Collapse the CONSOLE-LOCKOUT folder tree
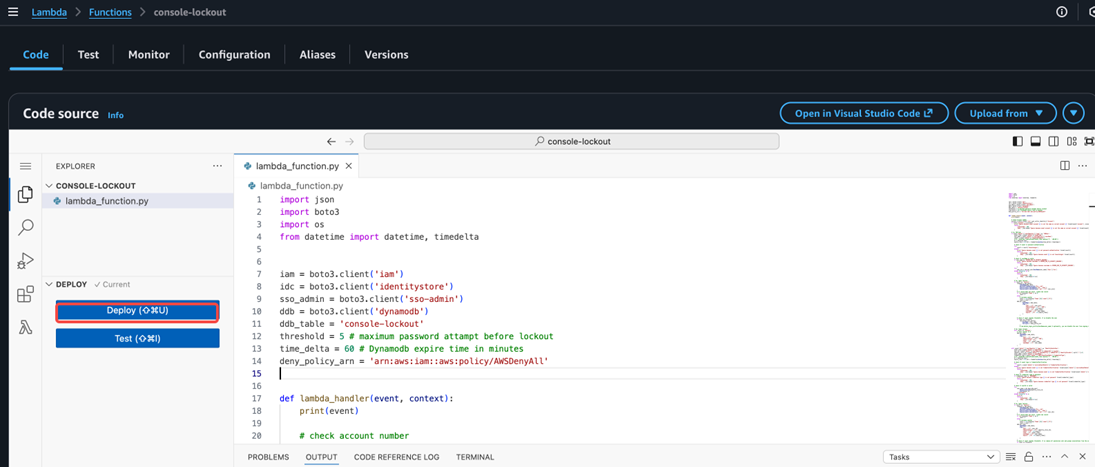1095x467 pixels. click(50, 186)
